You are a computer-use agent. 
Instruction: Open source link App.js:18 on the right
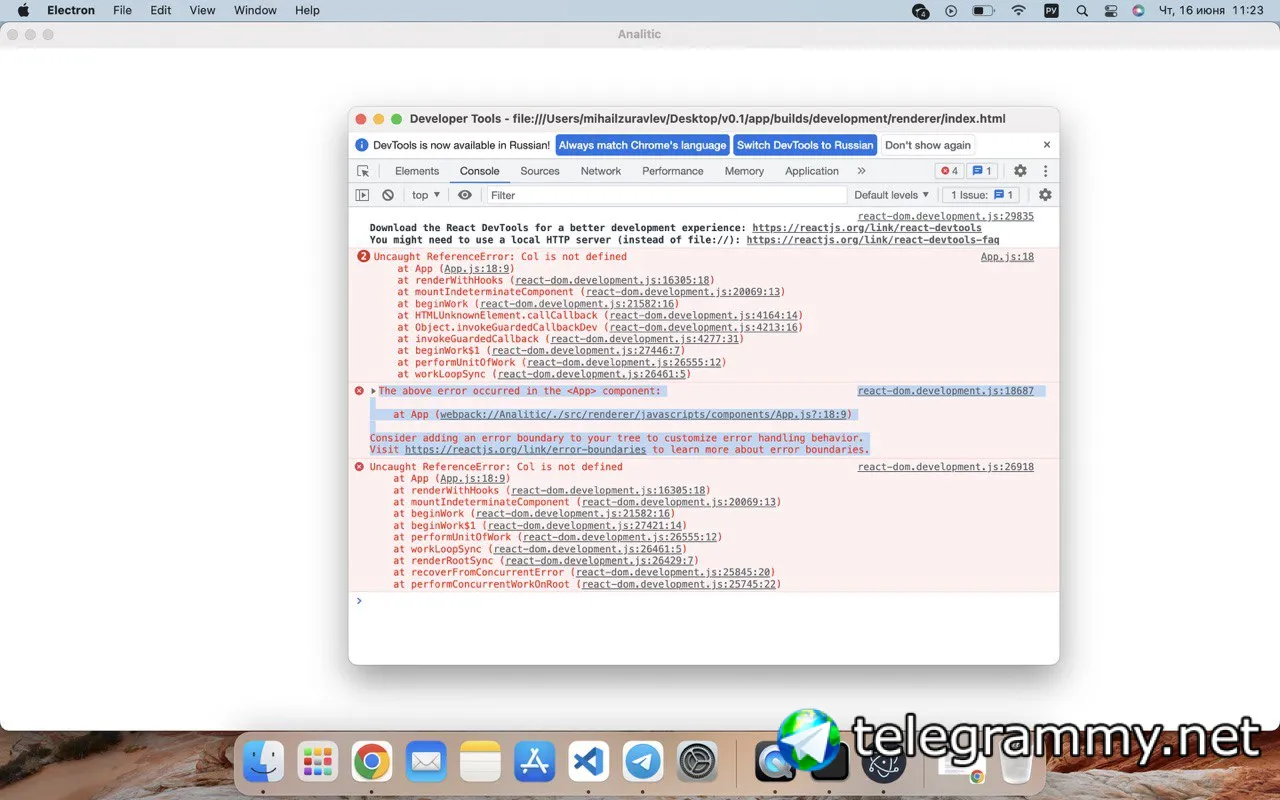[1007, 257]
